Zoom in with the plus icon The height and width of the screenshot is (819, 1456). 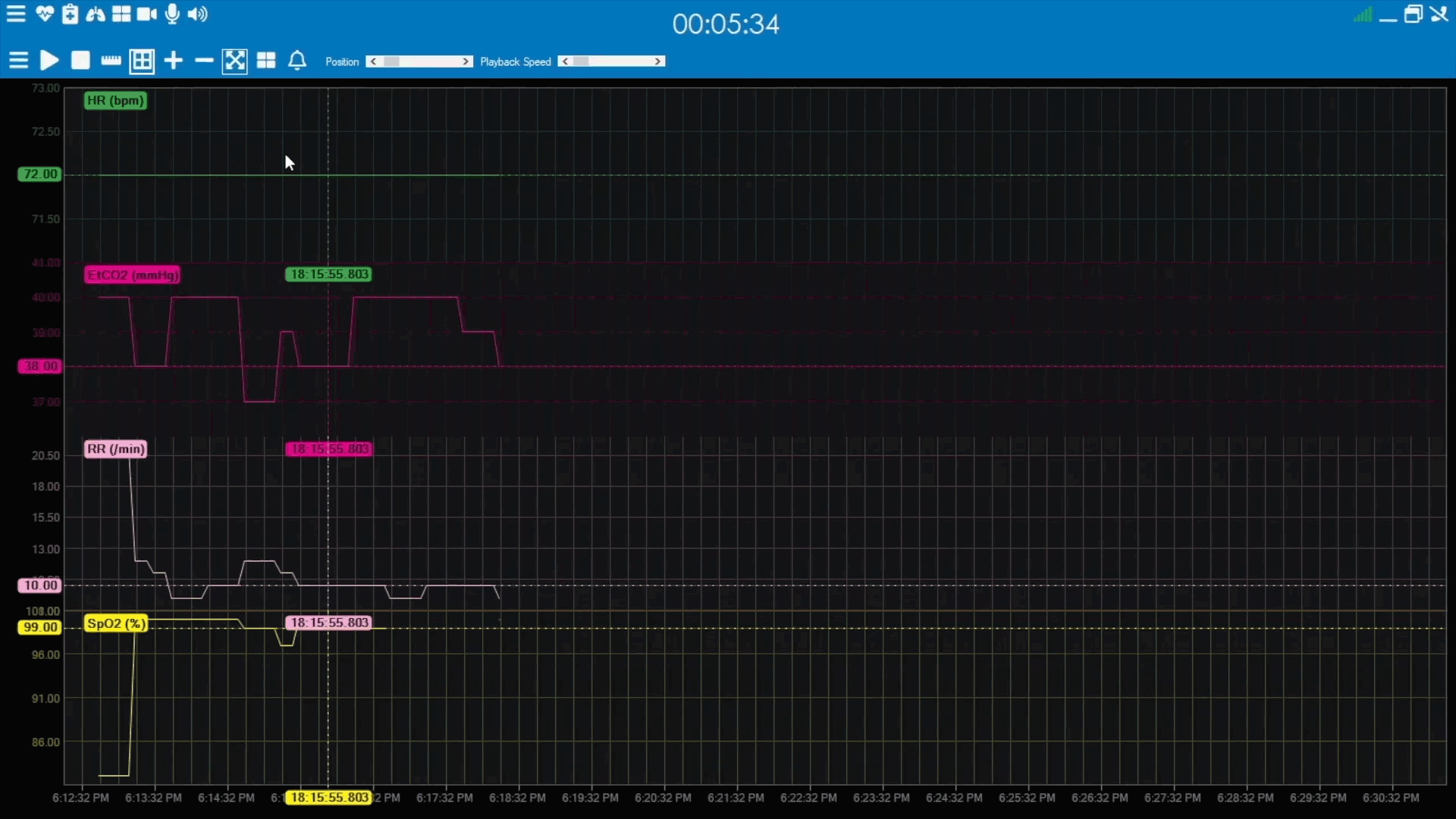tap(174, 61)
